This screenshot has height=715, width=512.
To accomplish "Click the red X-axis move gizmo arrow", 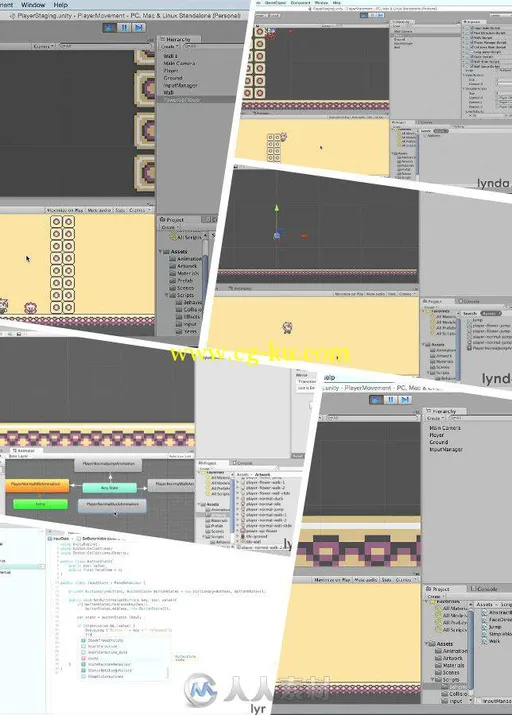I will tap(304, 236).
